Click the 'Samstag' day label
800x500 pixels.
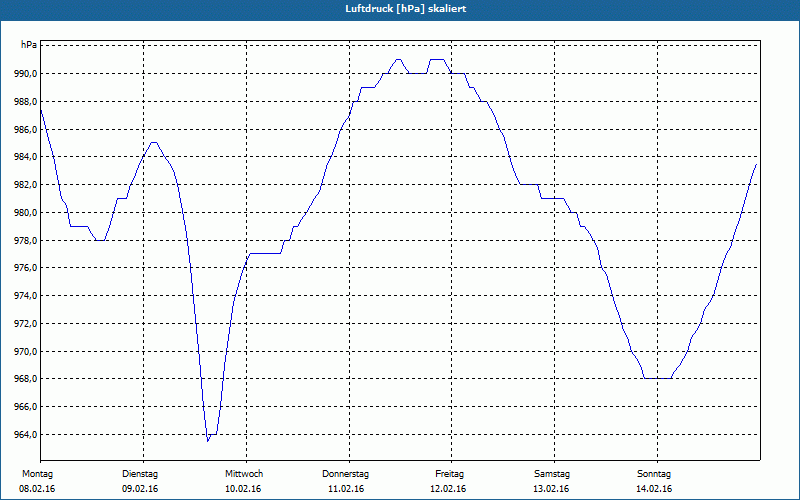click(552, 474)
